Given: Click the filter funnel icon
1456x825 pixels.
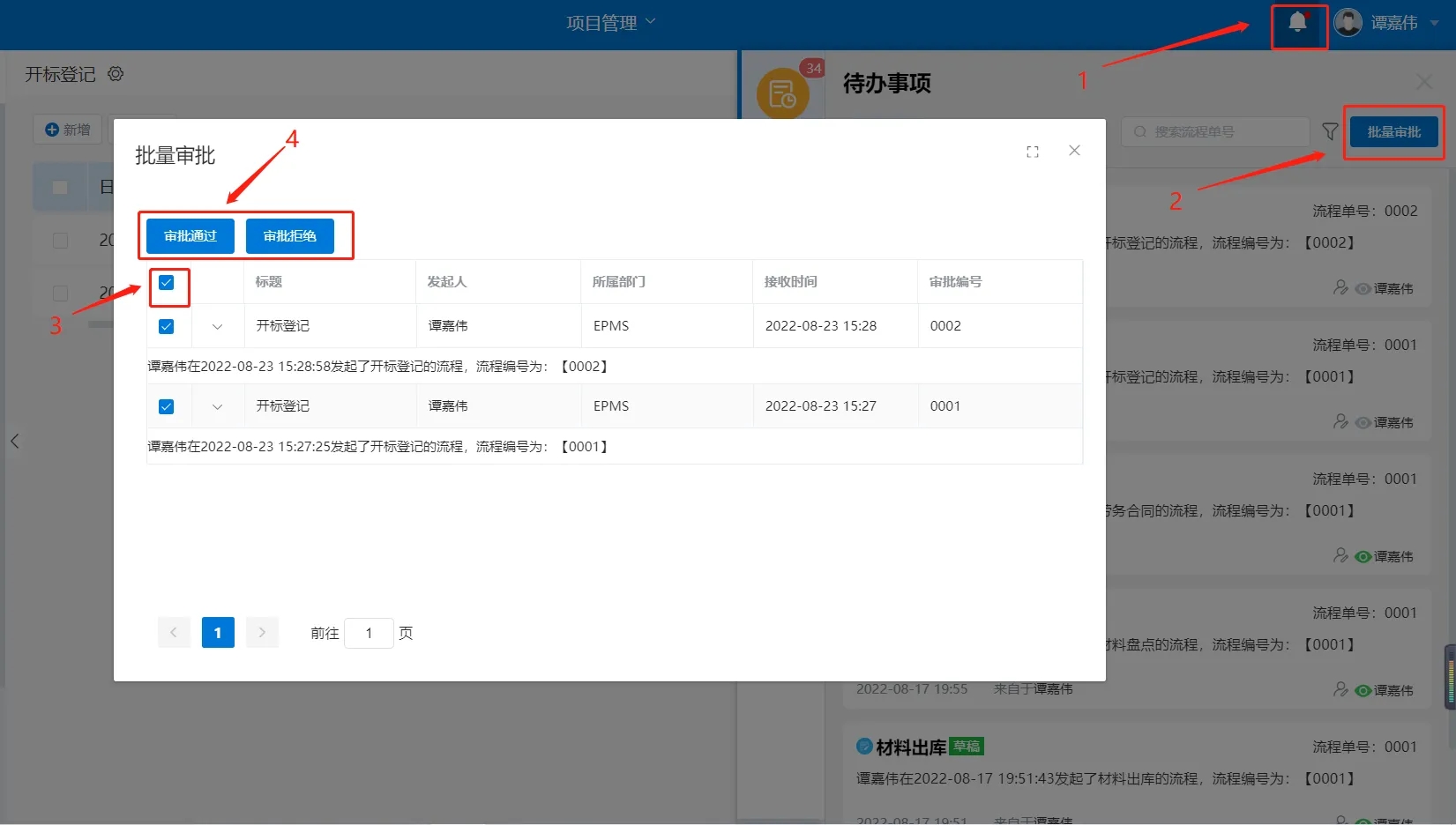Looking at the screenshot, I should (1330, 131).
